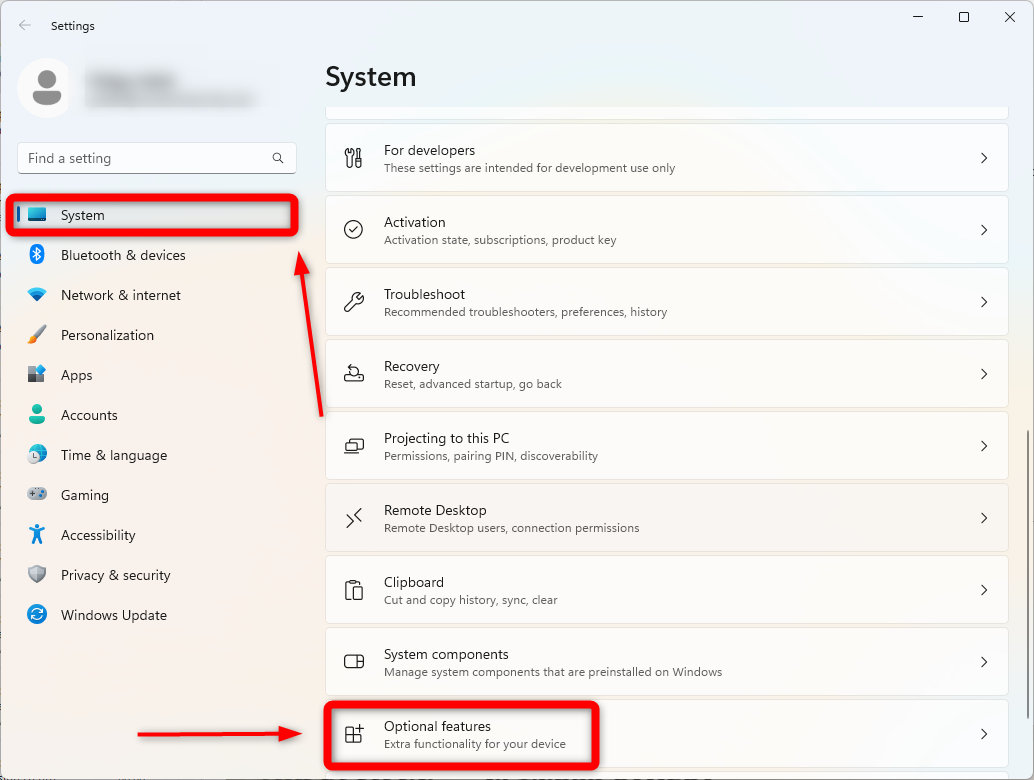Click the Privacy & security shield icon
The image size is (1034, 780).
coord(37,574)
